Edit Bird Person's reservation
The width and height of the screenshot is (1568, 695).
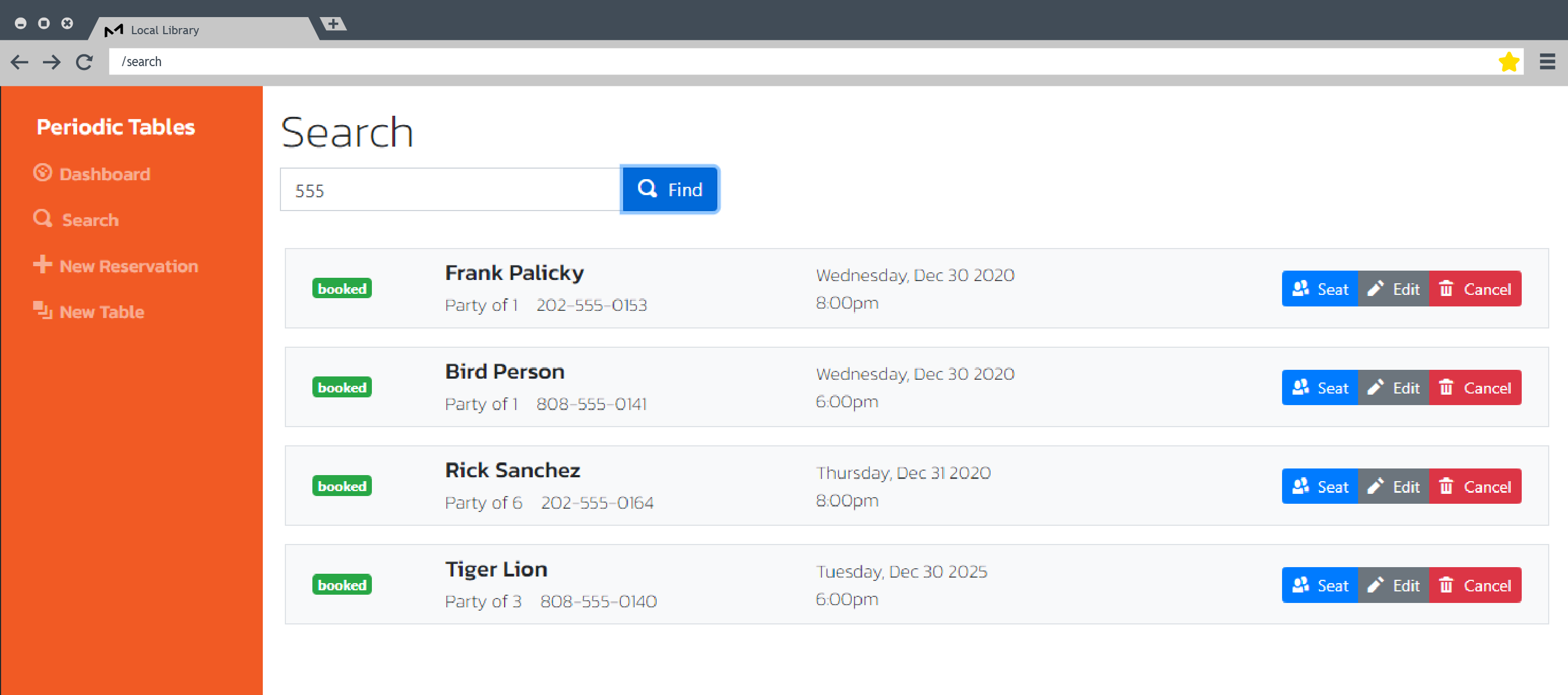click(x=1393, y=387)
